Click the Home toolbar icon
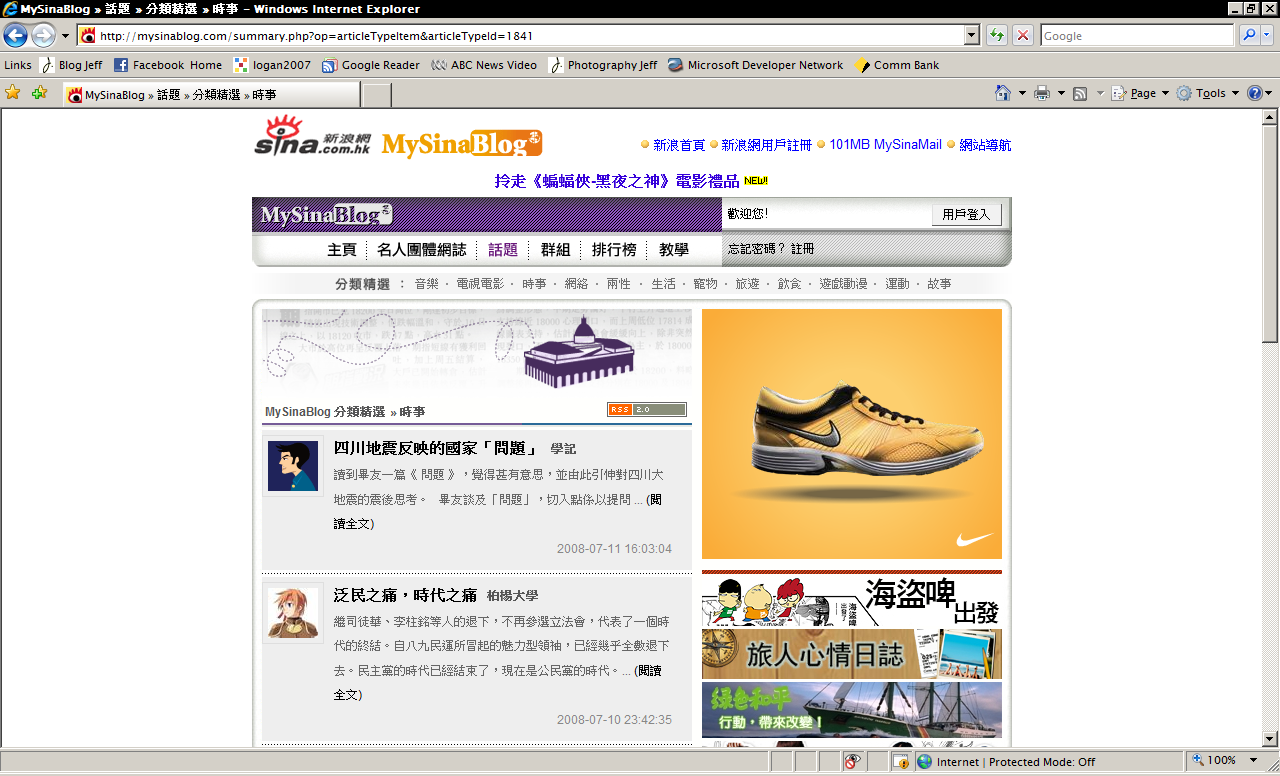Viewport: 1280px width, 776px height. click(1003, 93)
